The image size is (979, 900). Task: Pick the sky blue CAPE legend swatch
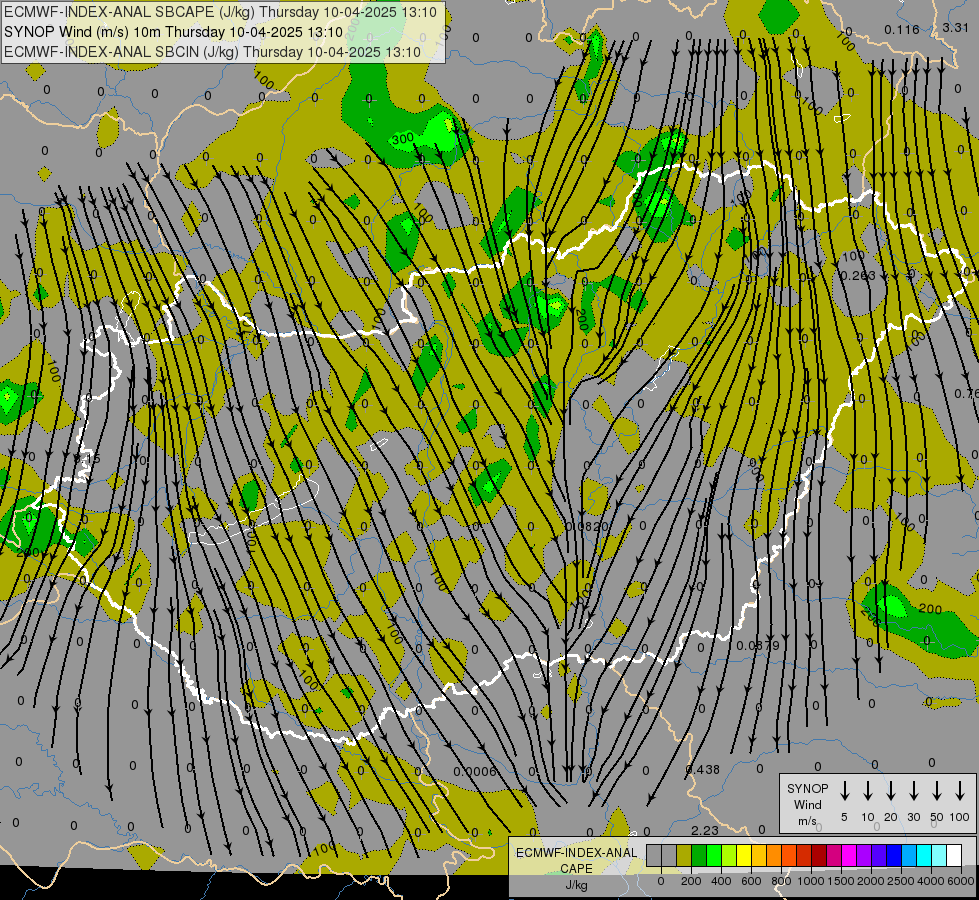909,855
